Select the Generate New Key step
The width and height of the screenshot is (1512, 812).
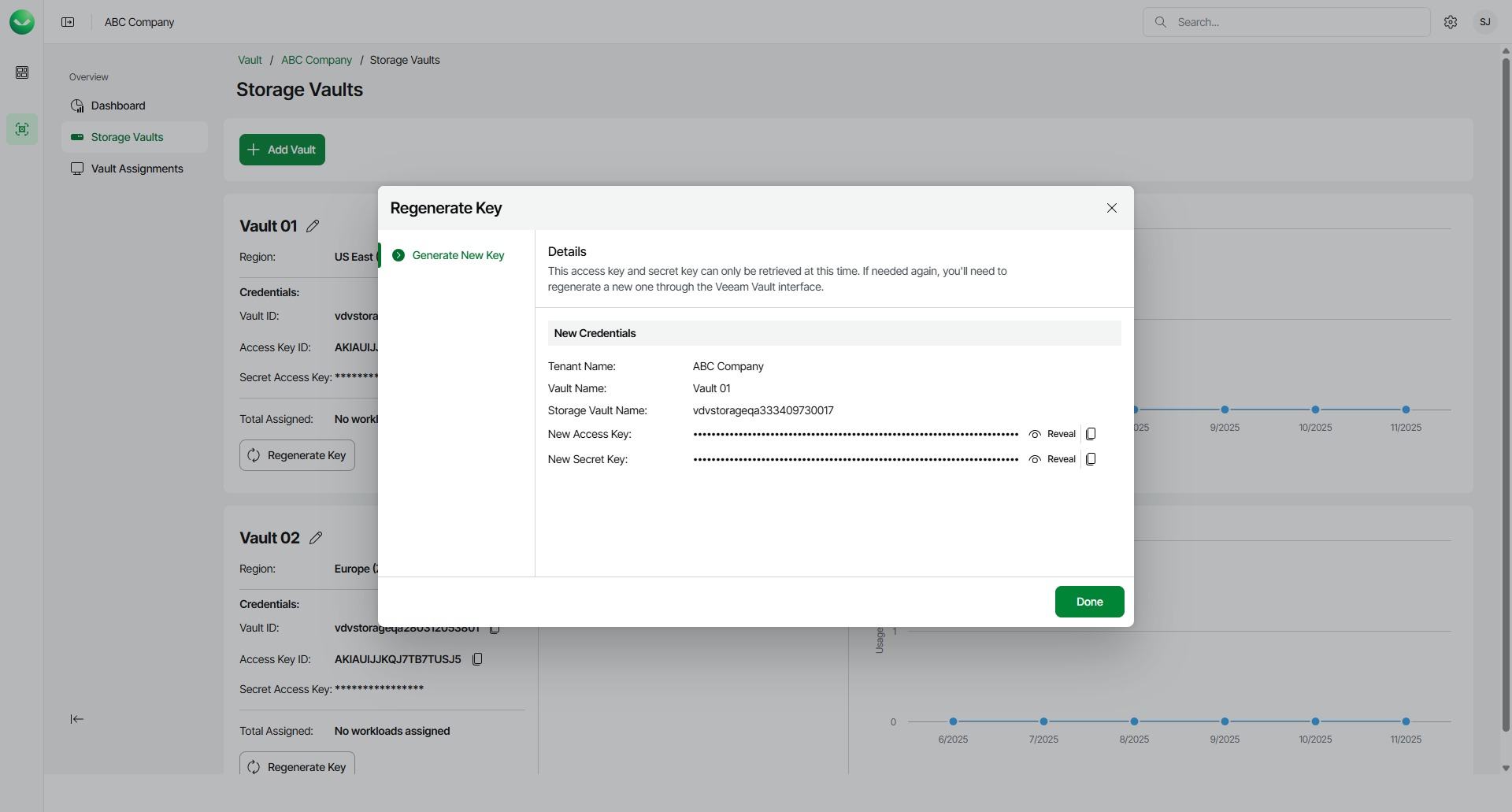[x=458, y=255]
